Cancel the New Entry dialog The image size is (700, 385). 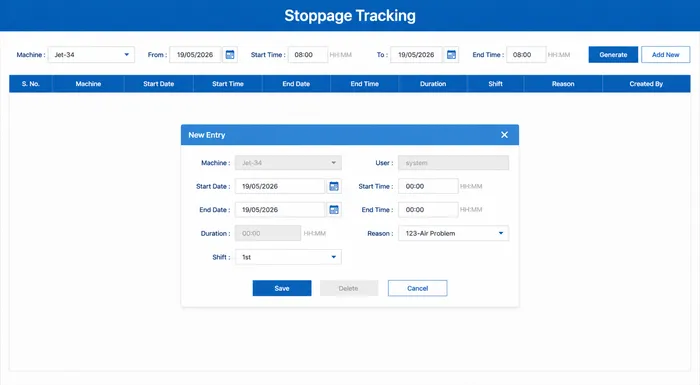click(x=417, y=288)
